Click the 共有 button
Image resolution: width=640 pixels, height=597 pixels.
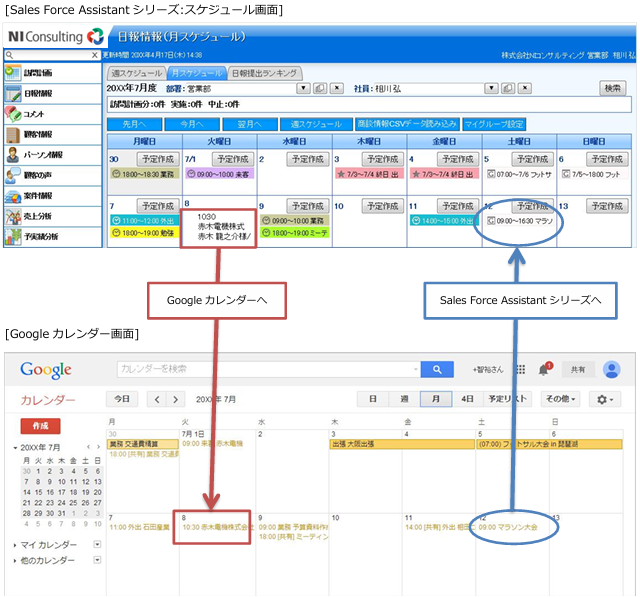click(x=578, y=370)
